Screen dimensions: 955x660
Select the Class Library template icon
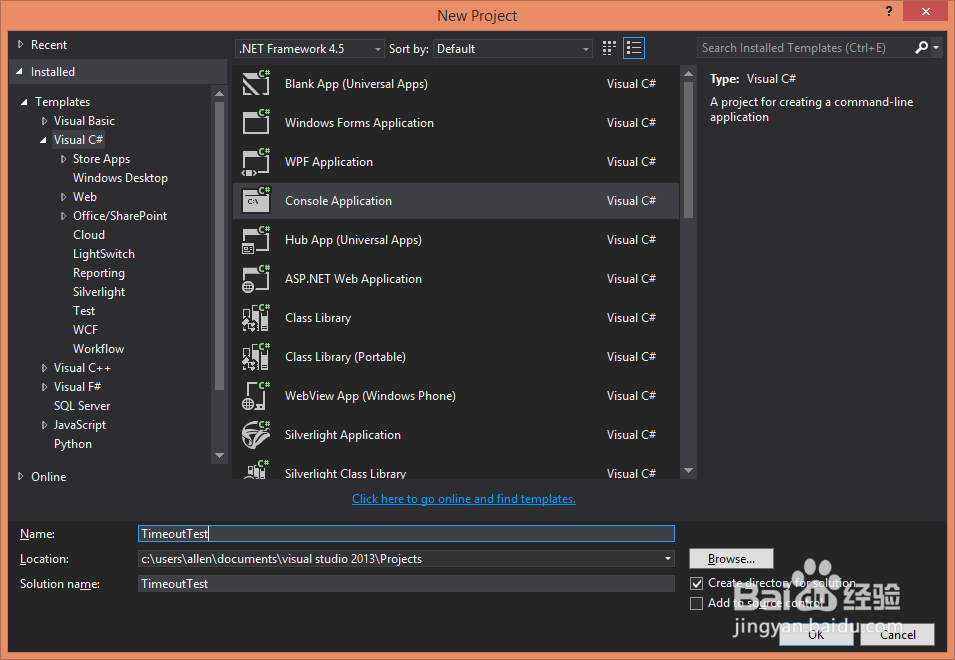click(x=256, y=317)
